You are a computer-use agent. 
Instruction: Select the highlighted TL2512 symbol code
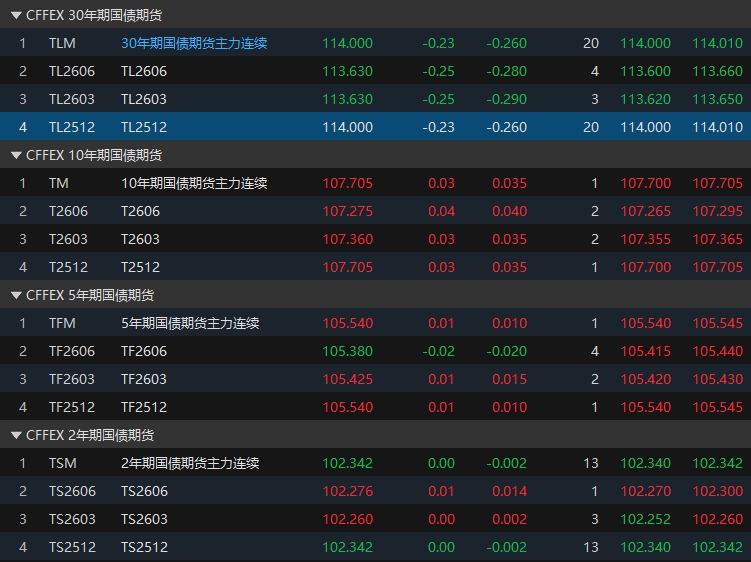72,127
